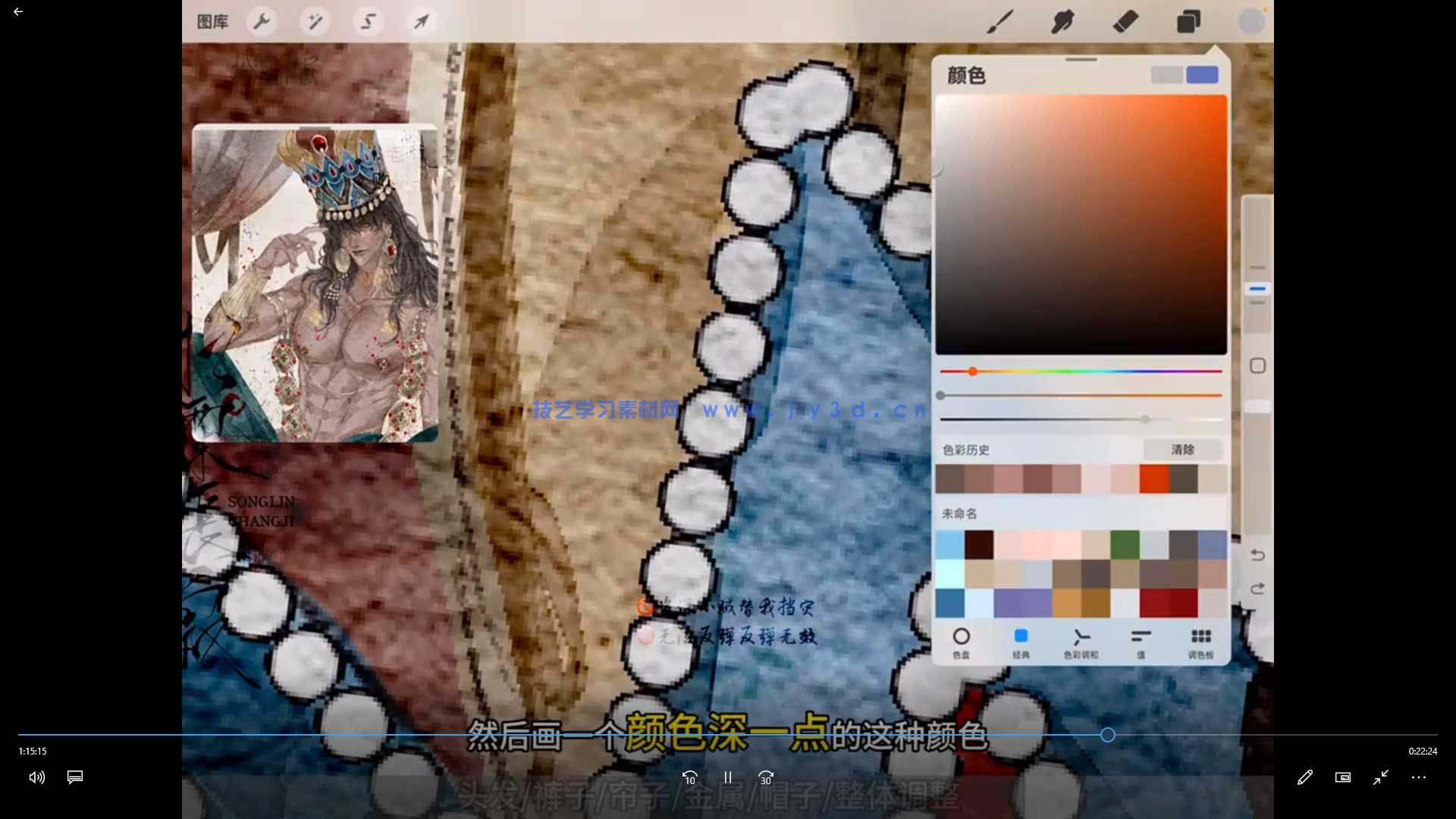Select the Smudge tool
Image resolution: width=1456 pixels, height=819 pixels.
pos(1062,21)
